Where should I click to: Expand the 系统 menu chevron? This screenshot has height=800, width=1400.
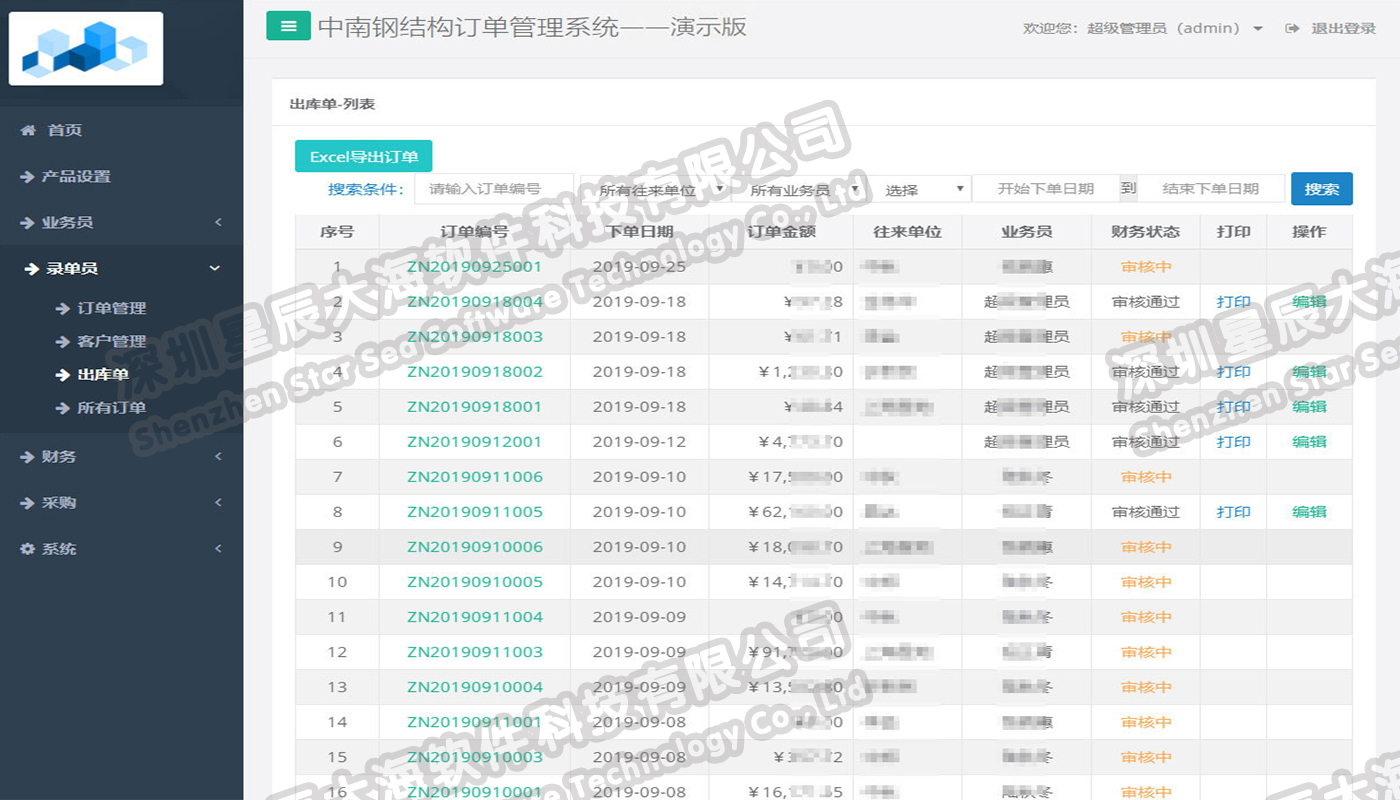click(218, 548)
